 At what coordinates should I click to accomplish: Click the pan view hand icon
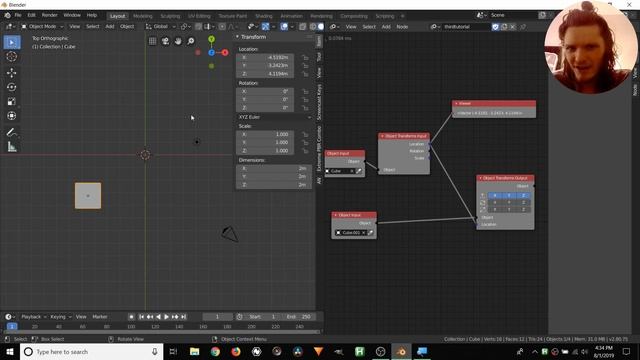[x=178, y=41]
